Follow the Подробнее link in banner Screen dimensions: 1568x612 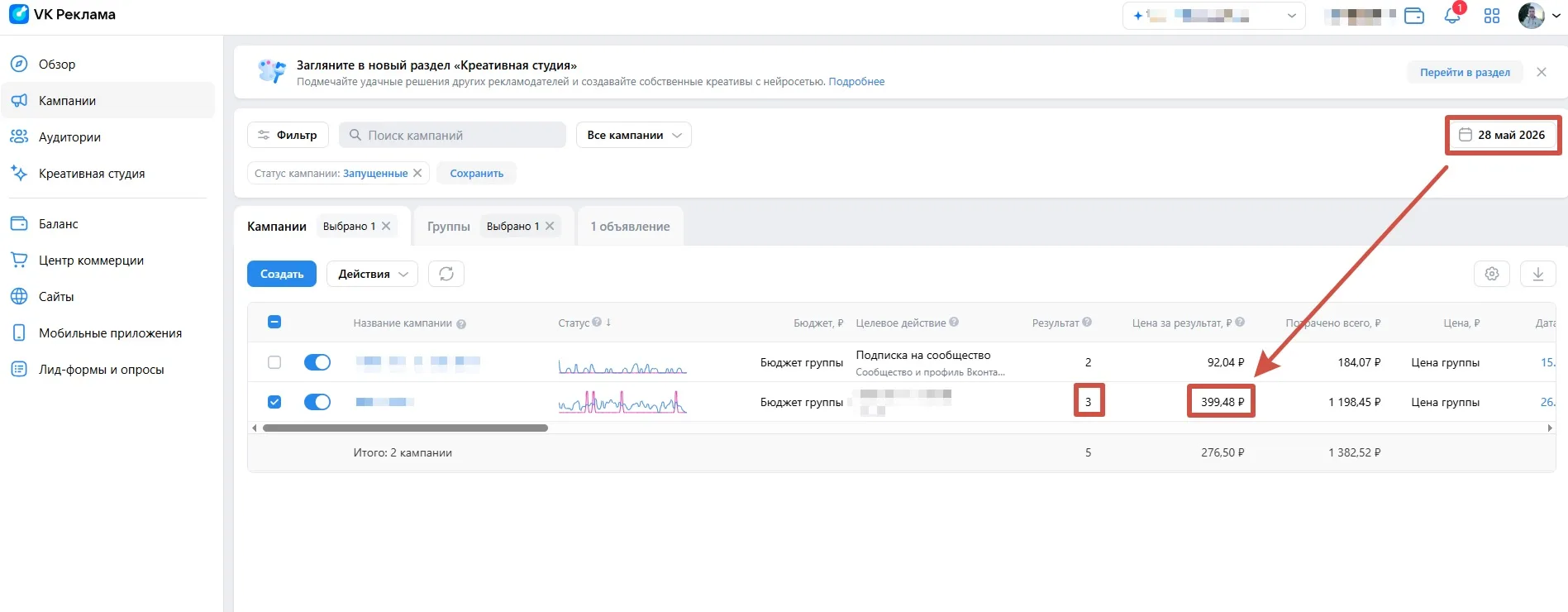pyautogui.click(x=856, y=82)
